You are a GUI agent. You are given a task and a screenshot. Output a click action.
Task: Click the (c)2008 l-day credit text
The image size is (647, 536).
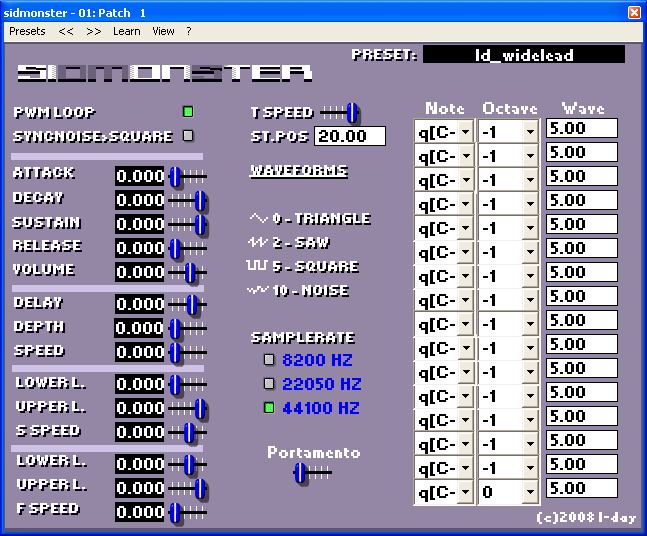pyautogui.click(x=586, y=517)
